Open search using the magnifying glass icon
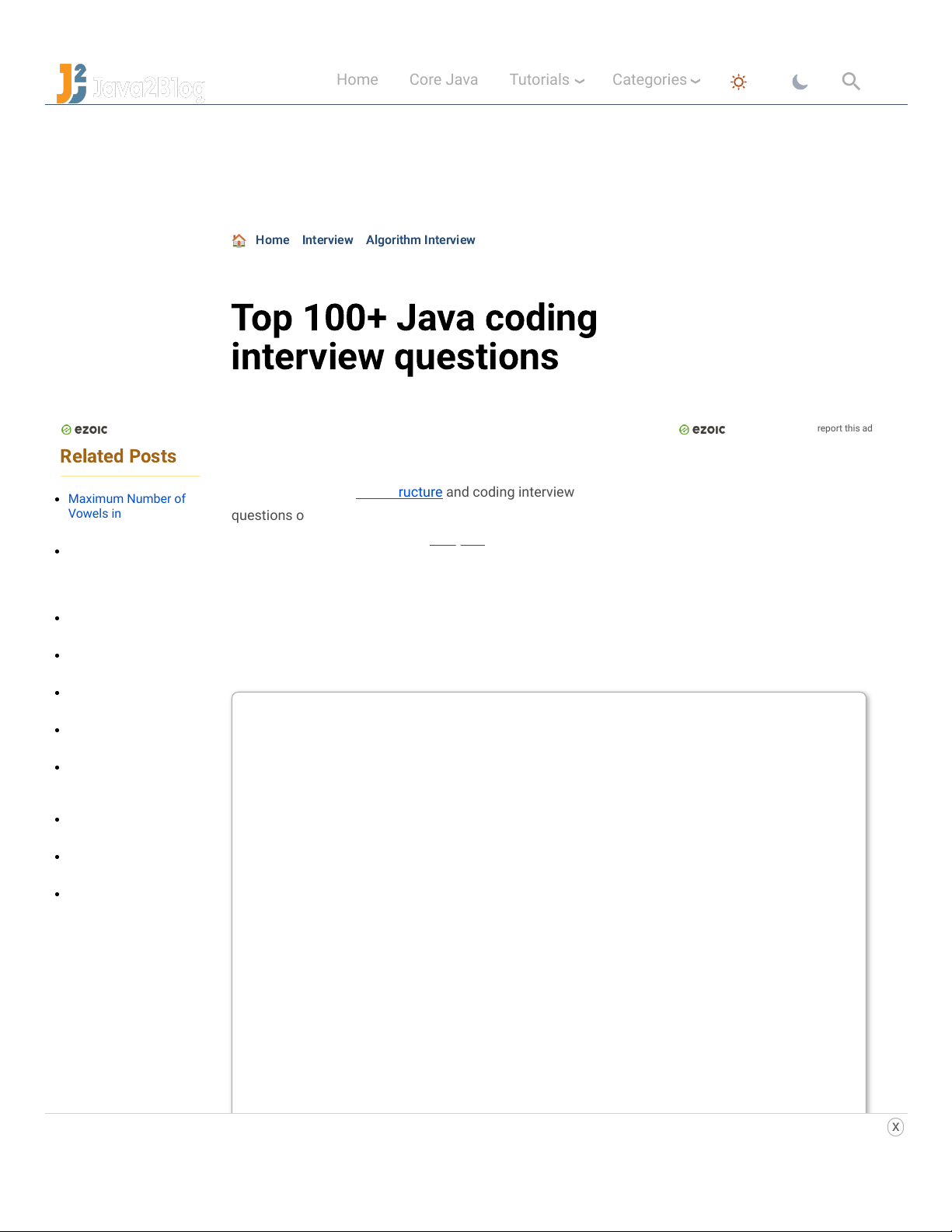This screenshot has width=952, height=1232. [851, 81]
